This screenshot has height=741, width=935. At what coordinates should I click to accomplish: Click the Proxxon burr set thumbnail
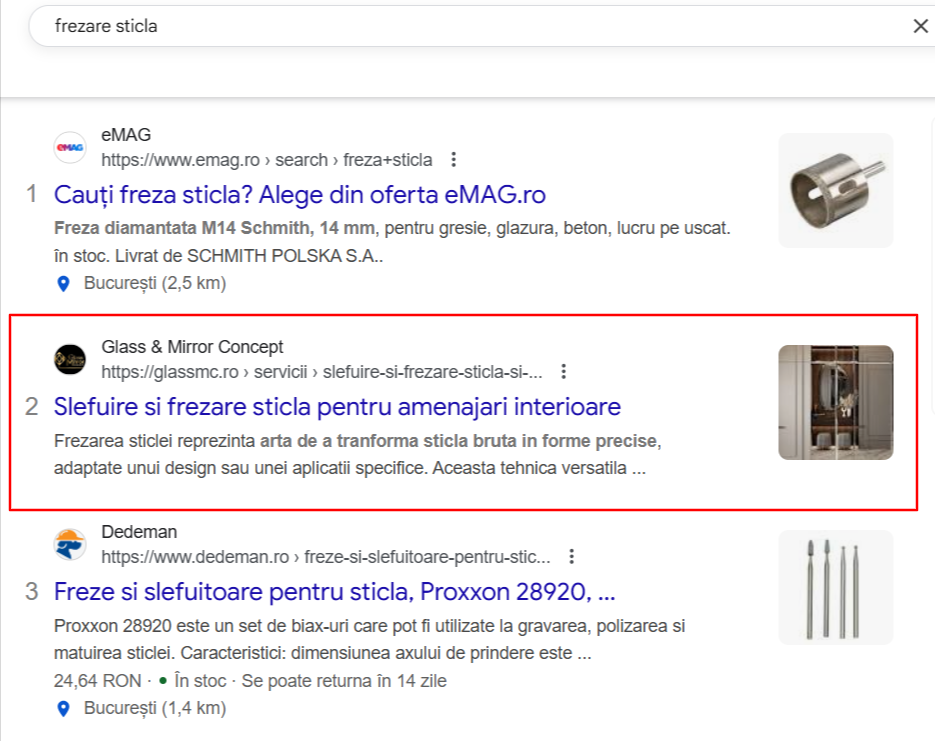pos(835,587)
